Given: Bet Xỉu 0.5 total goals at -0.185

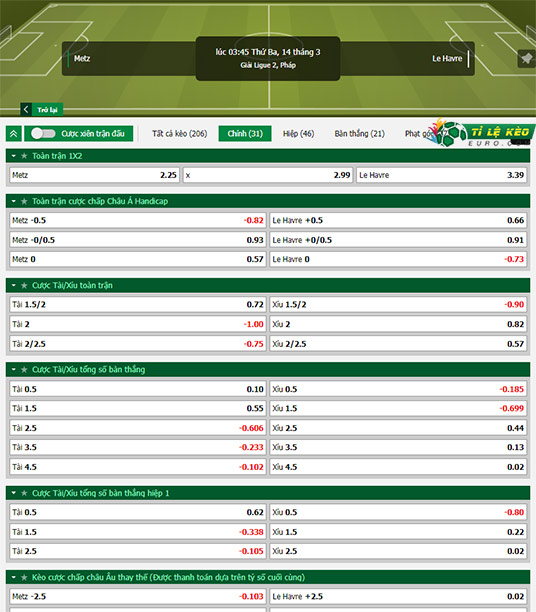Looking at the screenshot, I should 398,389.
